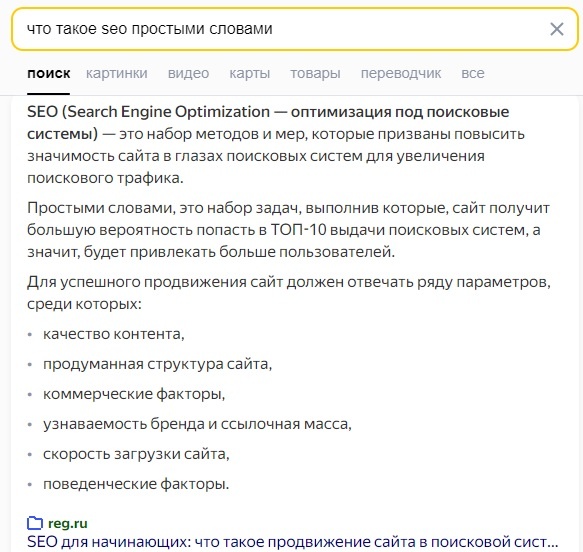Click the list item 'скорость загрузки сайта,'
The height and width of the screenshot is (552, 583).
[x=136, y=454]
